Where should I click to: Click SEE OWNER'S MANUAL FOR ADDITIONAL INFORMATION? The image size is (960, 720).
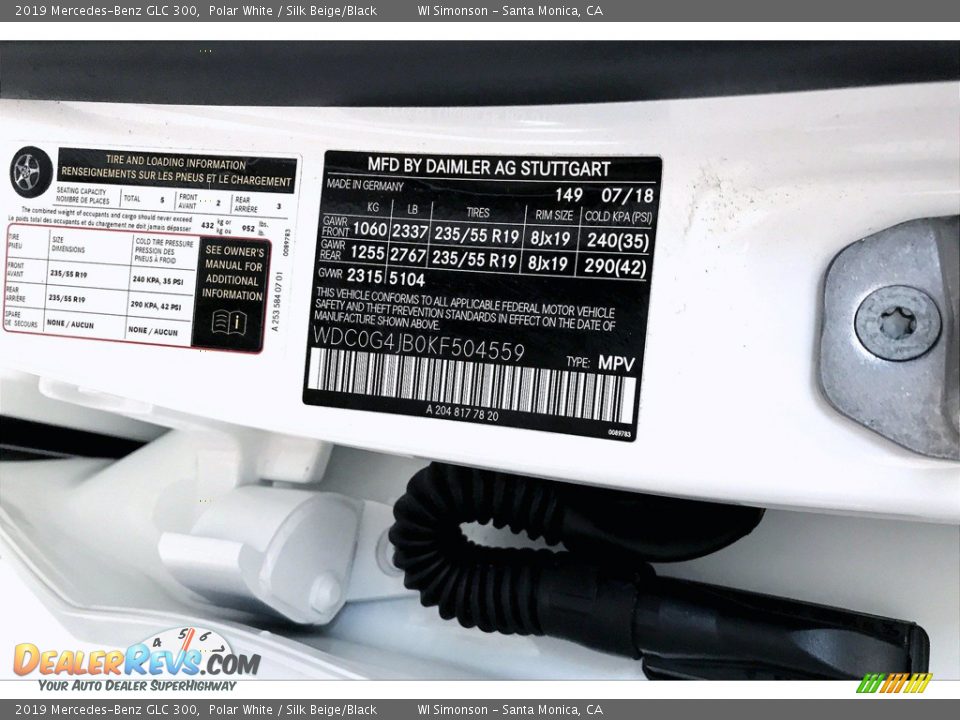[233, 273]
